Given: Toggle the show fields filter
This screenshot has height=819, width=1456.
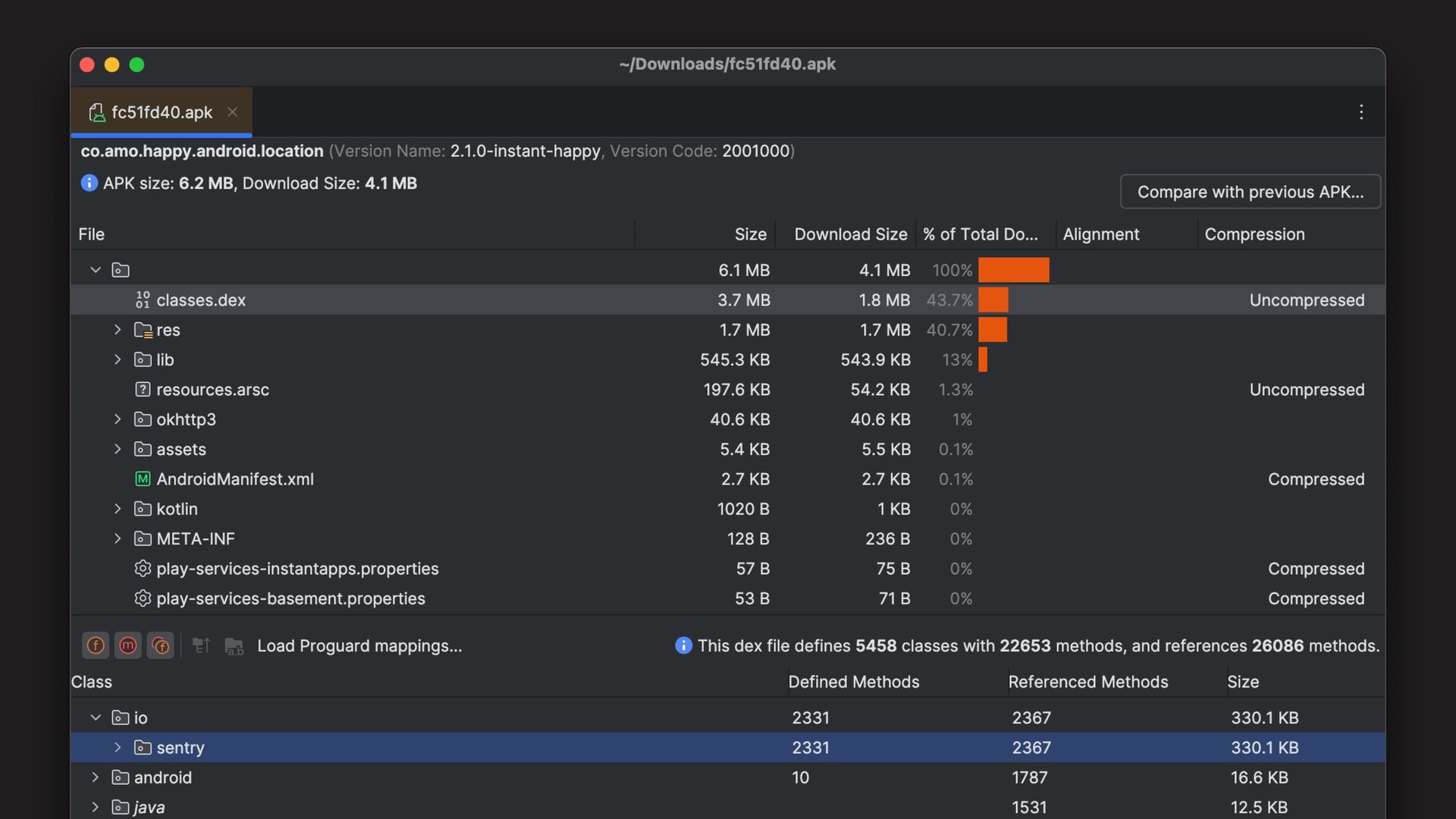Looking at the screenshot, I should [x=96, y=645].
